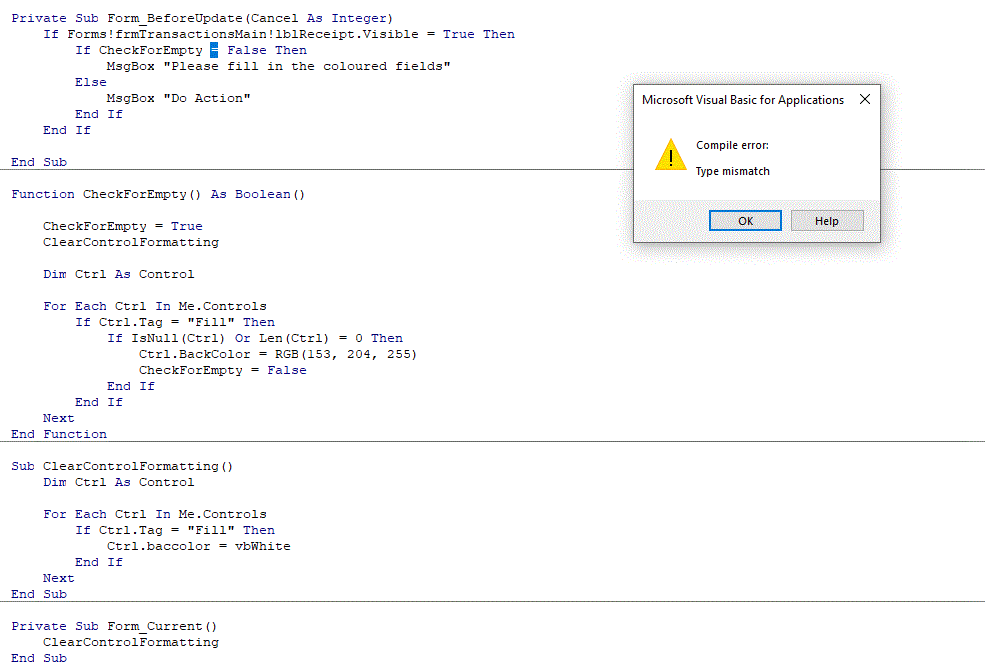Click the 'If IsNull(Ctrl) Or Len(Ctrl) = 0' line
Viewport: 985px width, 670px height.
254,338
